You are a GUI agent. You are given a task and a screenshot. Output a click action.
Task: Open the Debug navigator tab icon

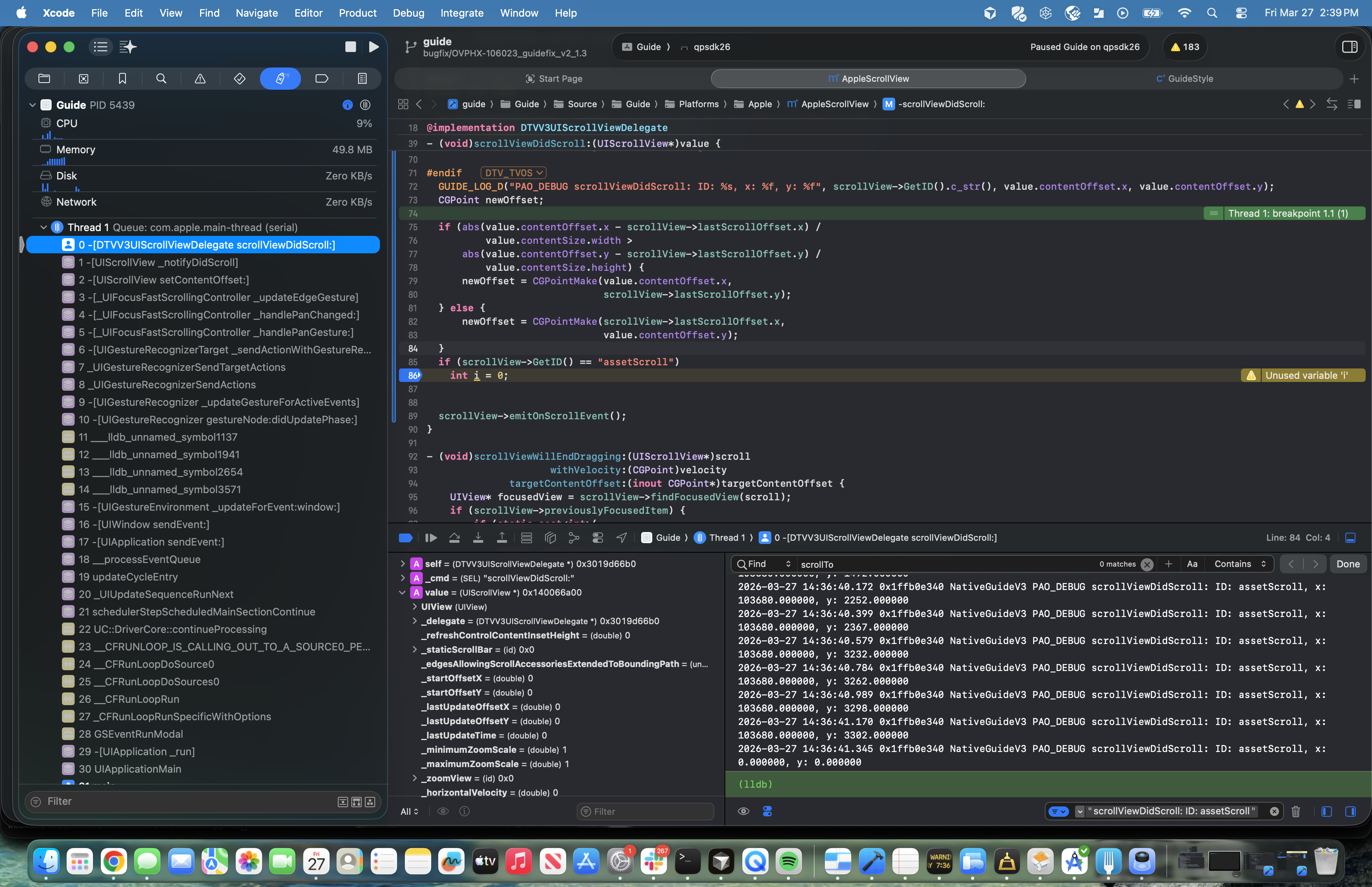(x=280, y=78)
